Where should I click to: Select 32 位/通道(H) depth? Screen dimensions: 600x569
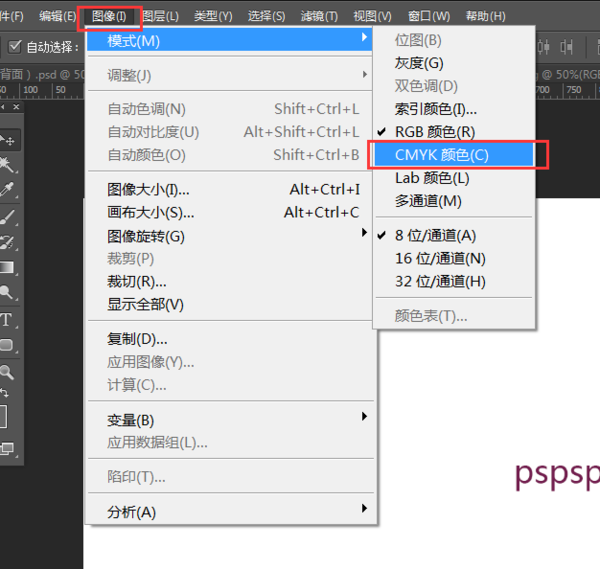pos(454,281)
